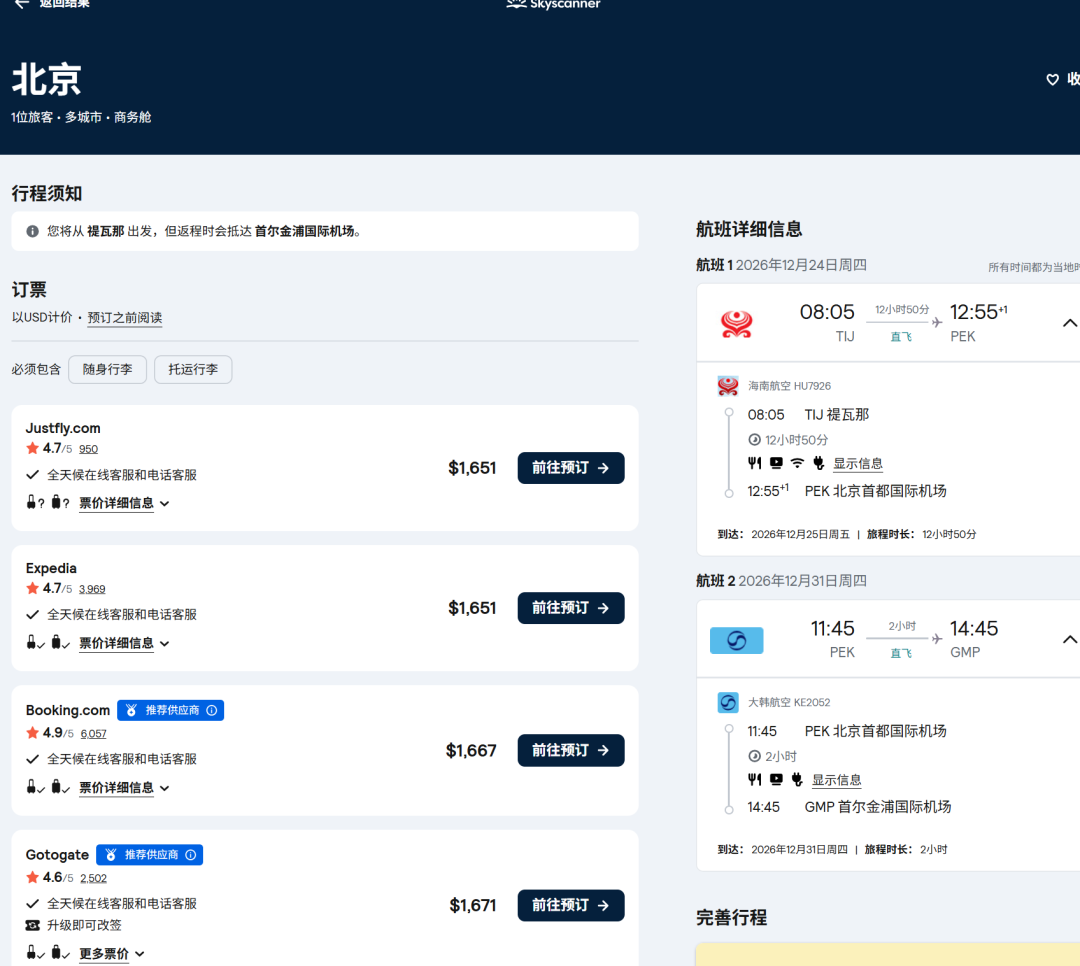Click the info icon in the trip notice

click(x=32, y=232)
